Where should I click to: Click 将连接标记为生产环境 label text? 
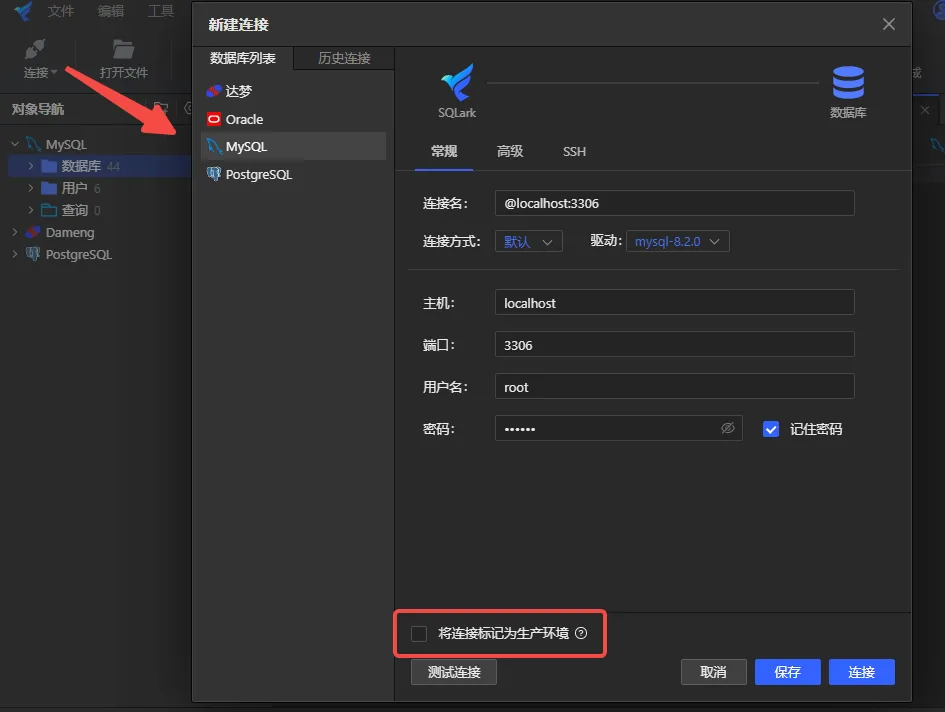tap(503, 633)
